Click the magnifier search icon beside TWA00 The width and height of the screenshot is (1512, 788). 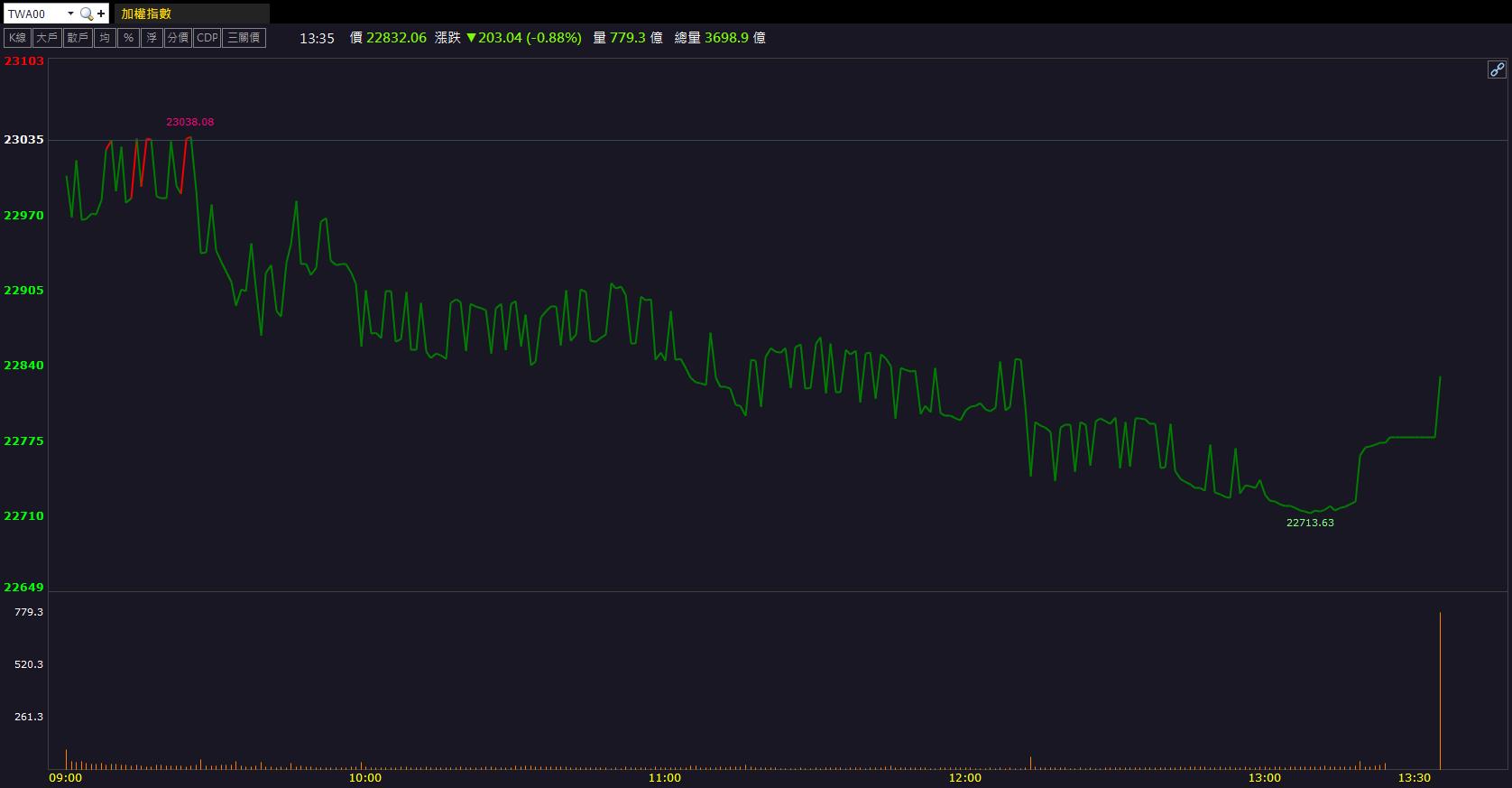point(87,14)
